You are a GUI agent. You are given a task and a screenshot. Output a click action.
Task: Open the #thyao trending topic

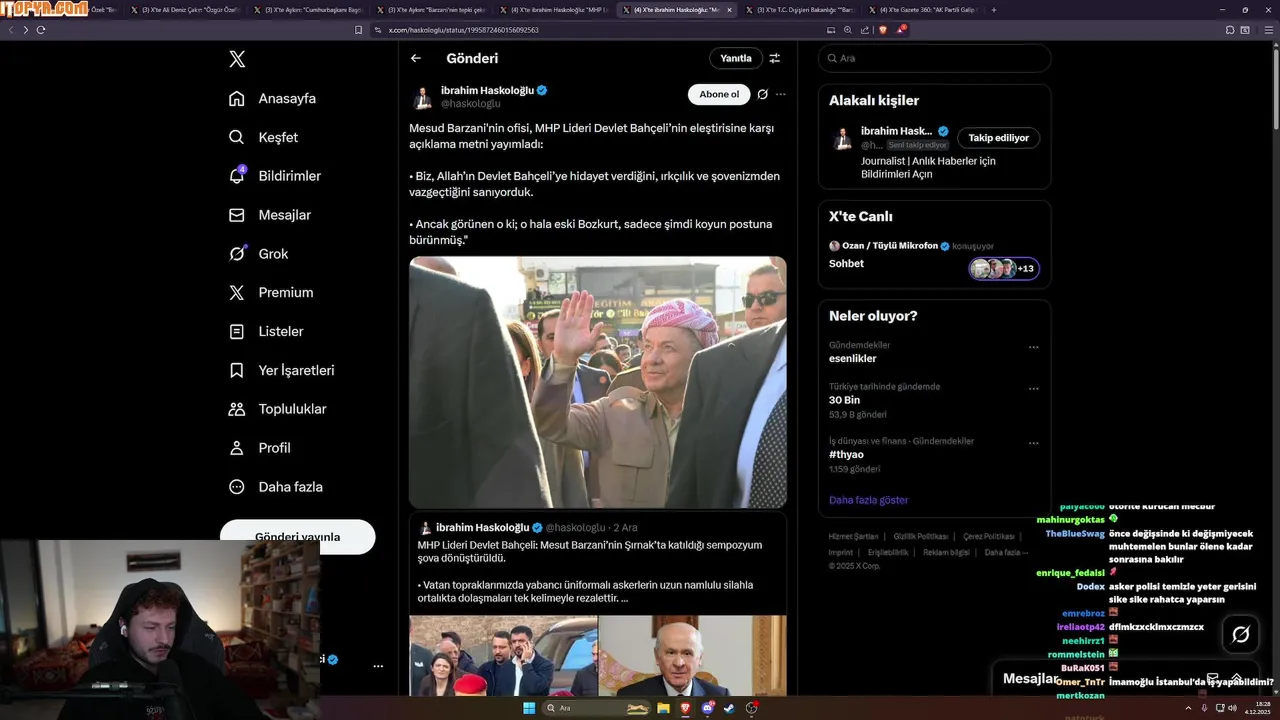tap(846, 454)
